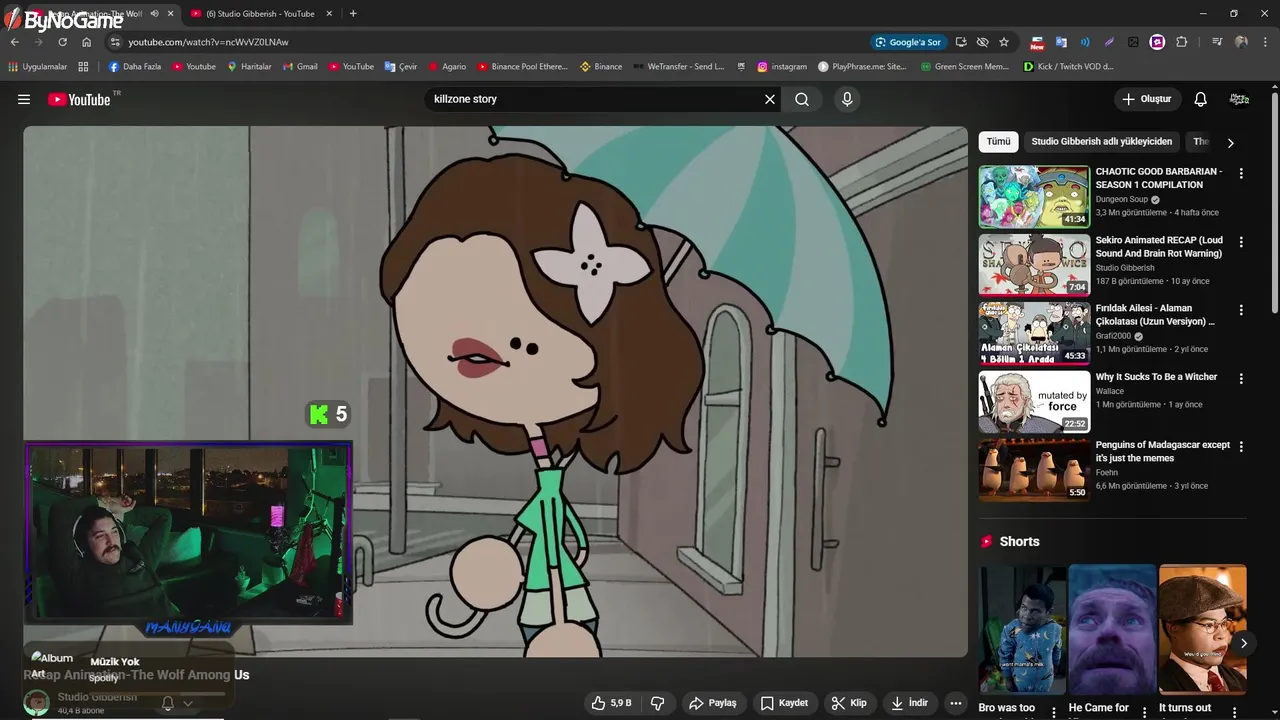Screen dimensions: 1280x720
Task: Open options menu for Sekiro Animated RECAP
Action: pos(1241,242)
